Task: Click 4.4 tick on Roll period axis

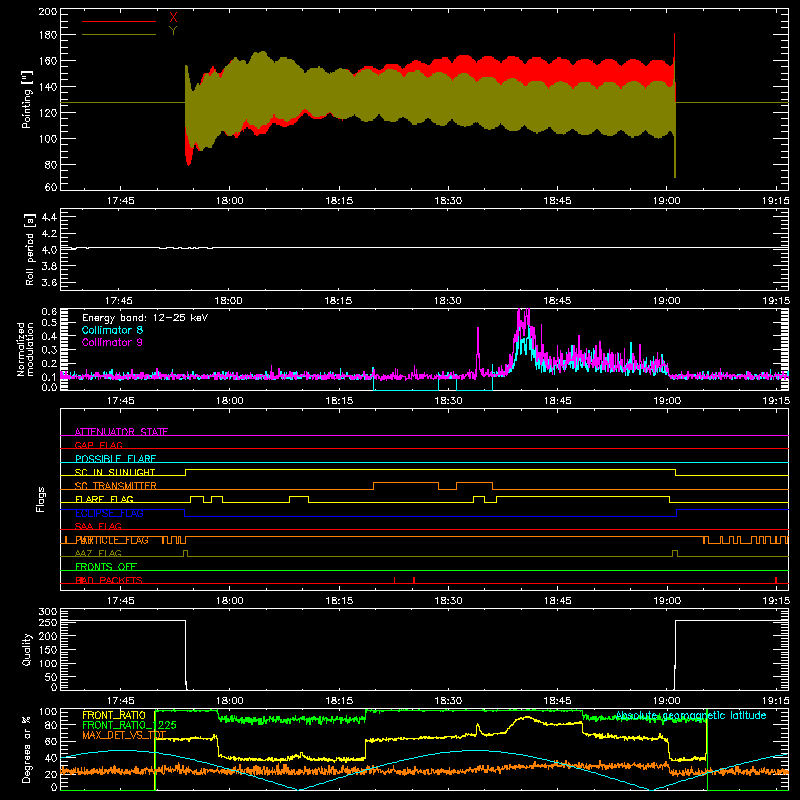Action: click(x=49, y=217)
